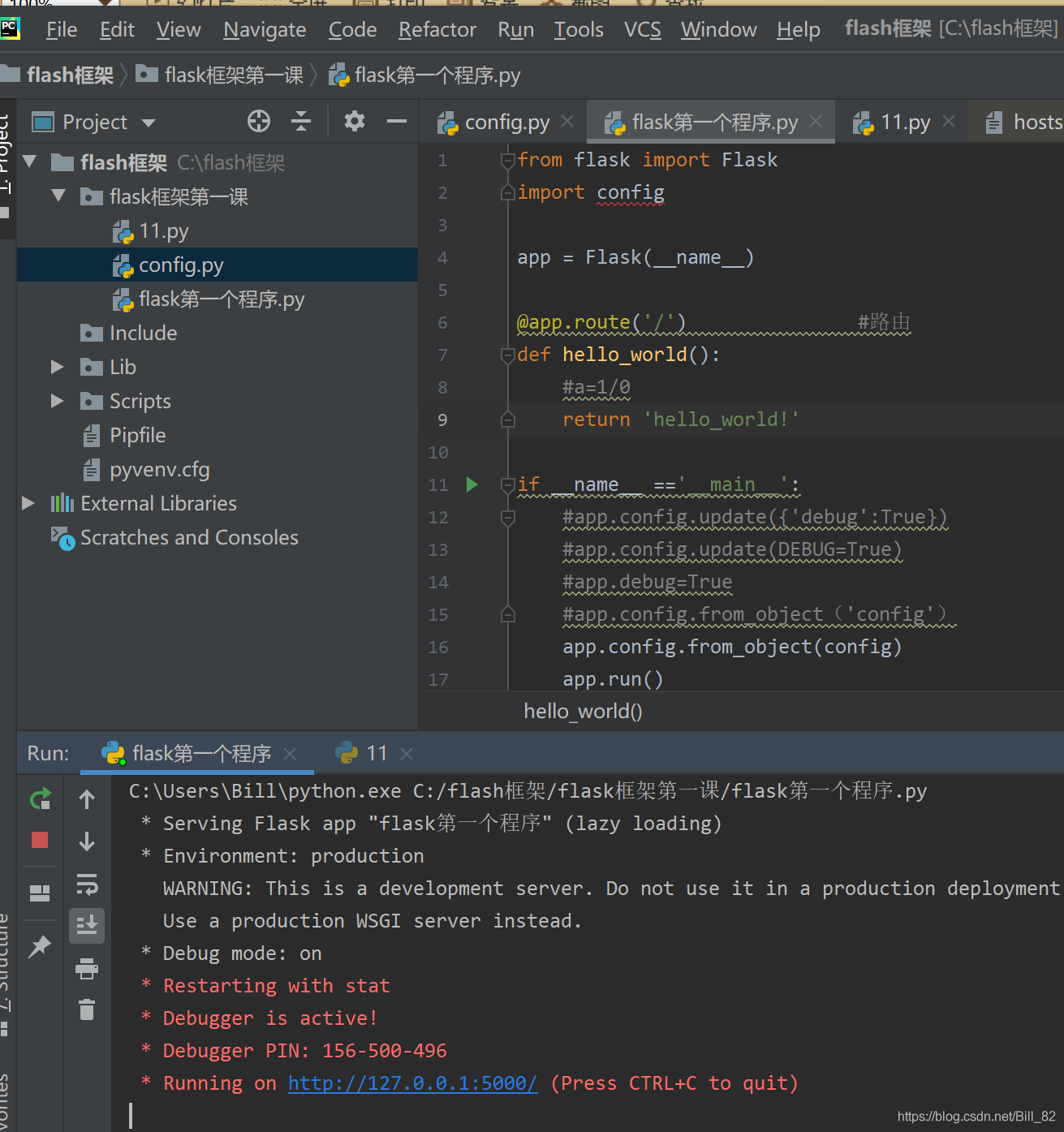
Task: Clear all console output trash icon
Action: [x=87, y=1009]
